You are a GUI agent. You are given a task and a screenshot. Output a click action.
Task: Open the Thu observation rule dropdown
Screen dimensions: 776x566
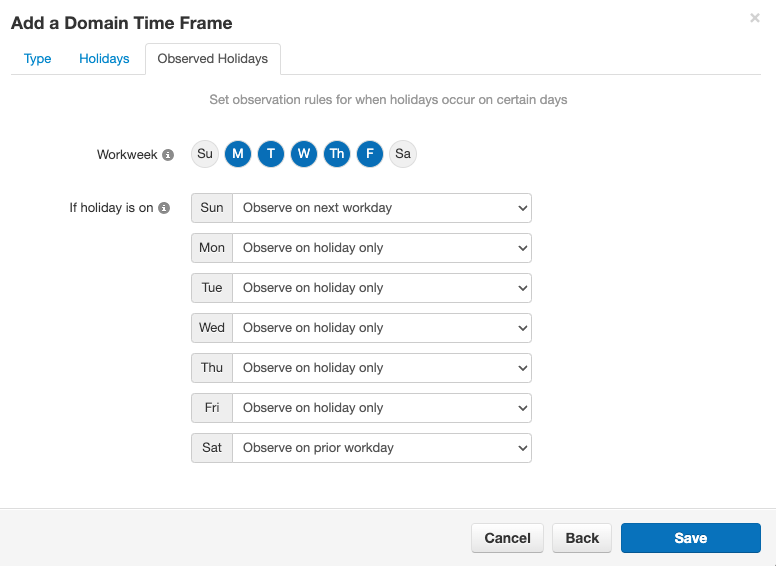[x=382, y=368]
